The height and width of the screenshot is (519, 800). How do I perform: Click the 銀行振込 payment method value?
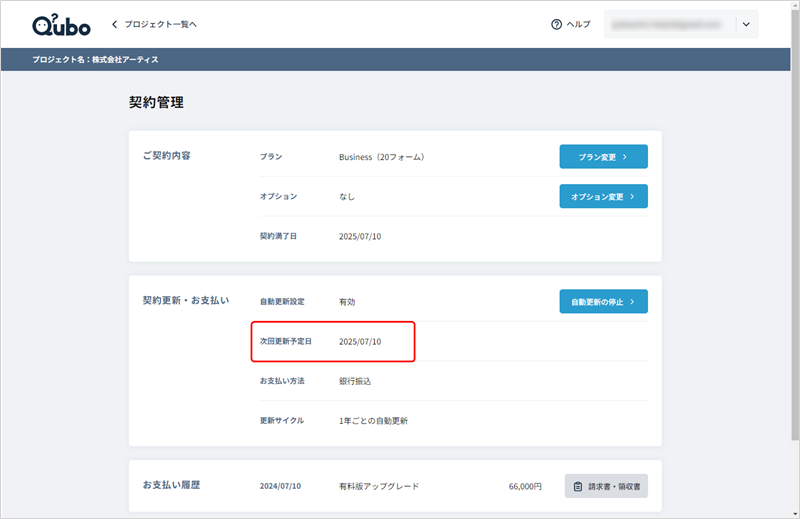point(355,381)
